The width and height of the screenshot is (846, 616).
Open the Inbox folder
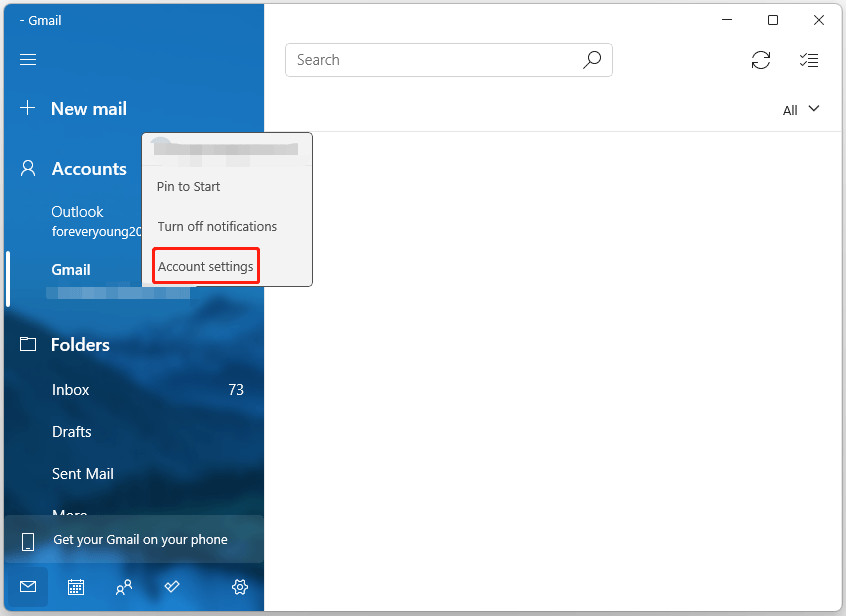(70, 389)
